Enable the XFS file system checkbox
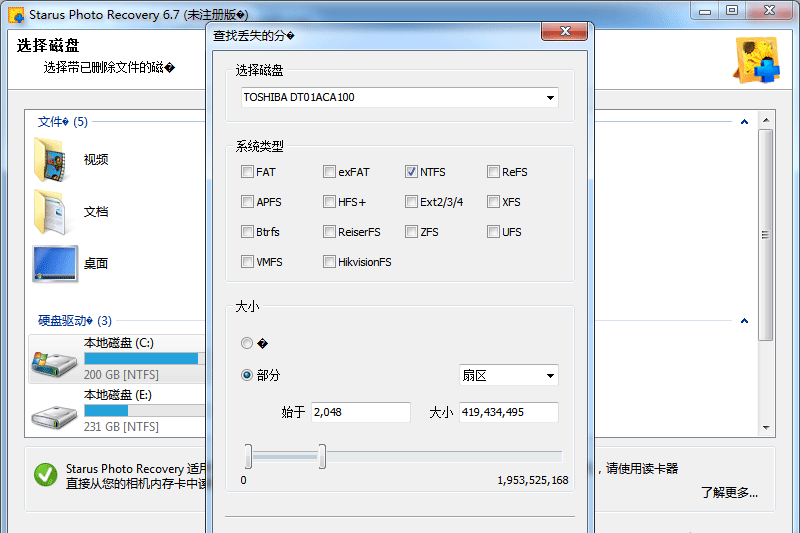The height and width of the screenshot is (533, 800). click(493, 202)
